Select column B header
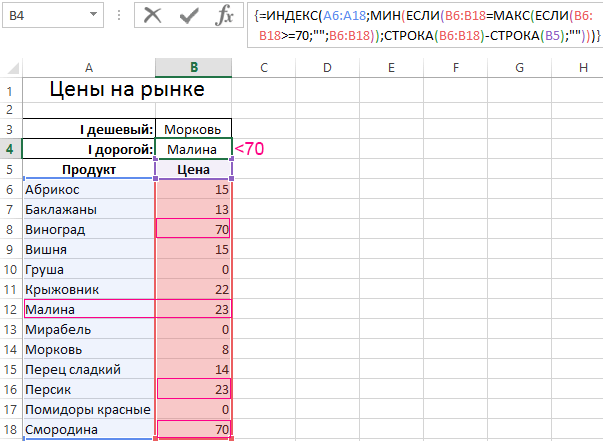 click(x=194, y=68)
